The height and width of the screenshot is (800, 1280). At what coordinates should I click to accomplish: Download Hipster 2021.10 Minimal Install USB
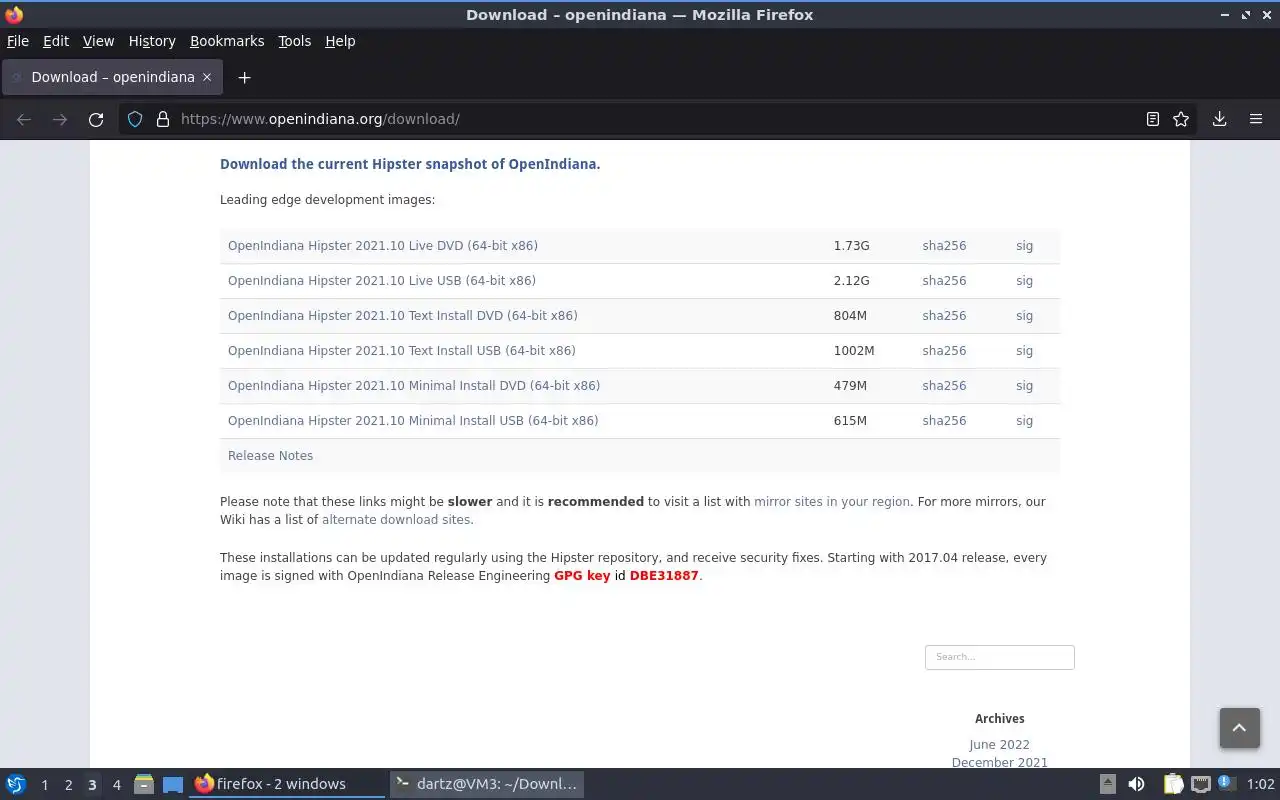(413, 421)
